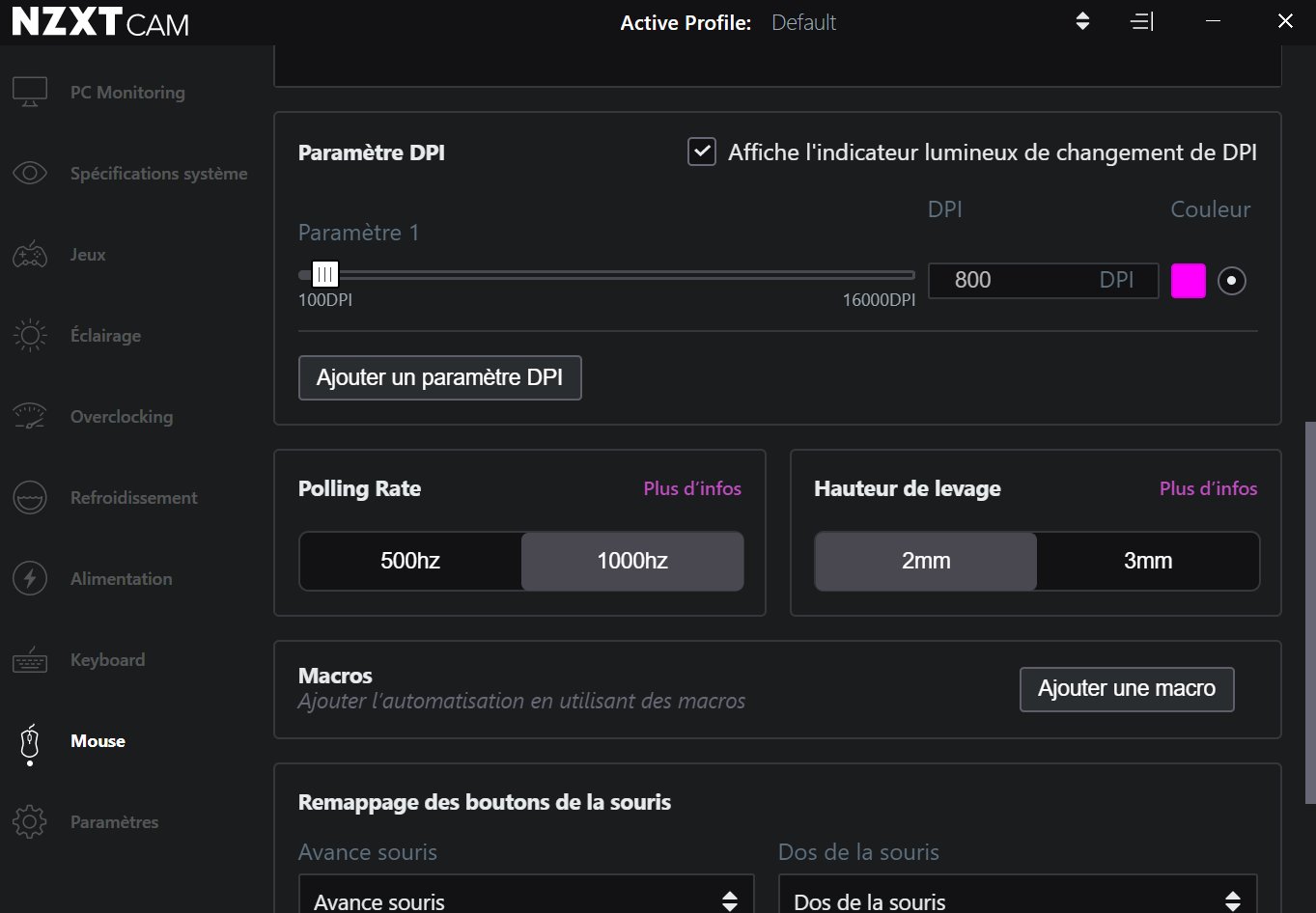Open Plus d'infos link for Polling Rate
The height and width of the screenshot is (913, 1316).
tap(692, 488)
